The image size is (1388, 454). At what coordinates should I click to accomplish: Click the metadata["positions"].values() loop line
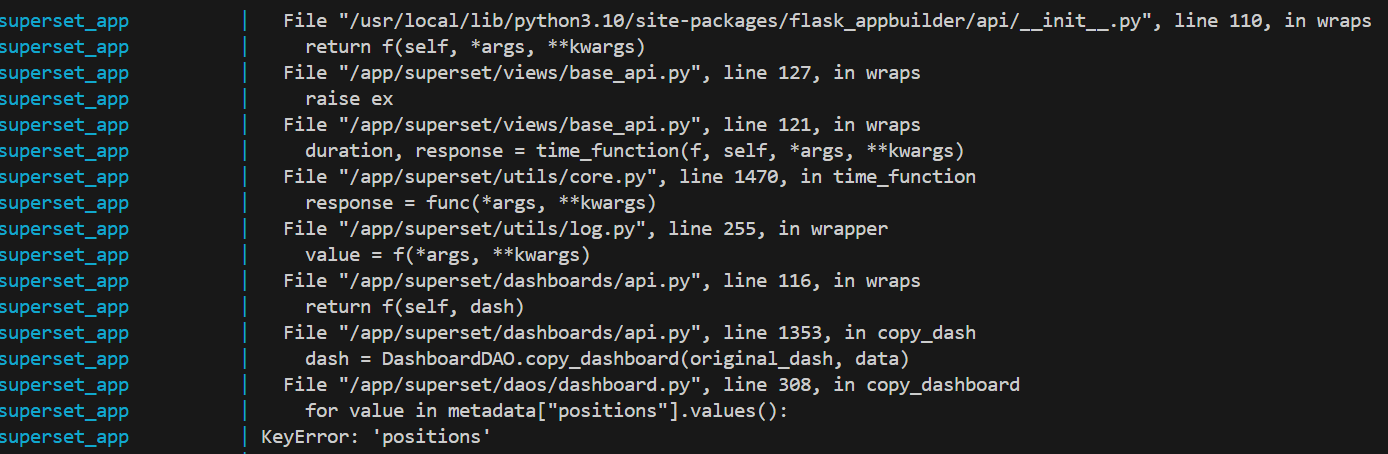click(x=546, y=411)
